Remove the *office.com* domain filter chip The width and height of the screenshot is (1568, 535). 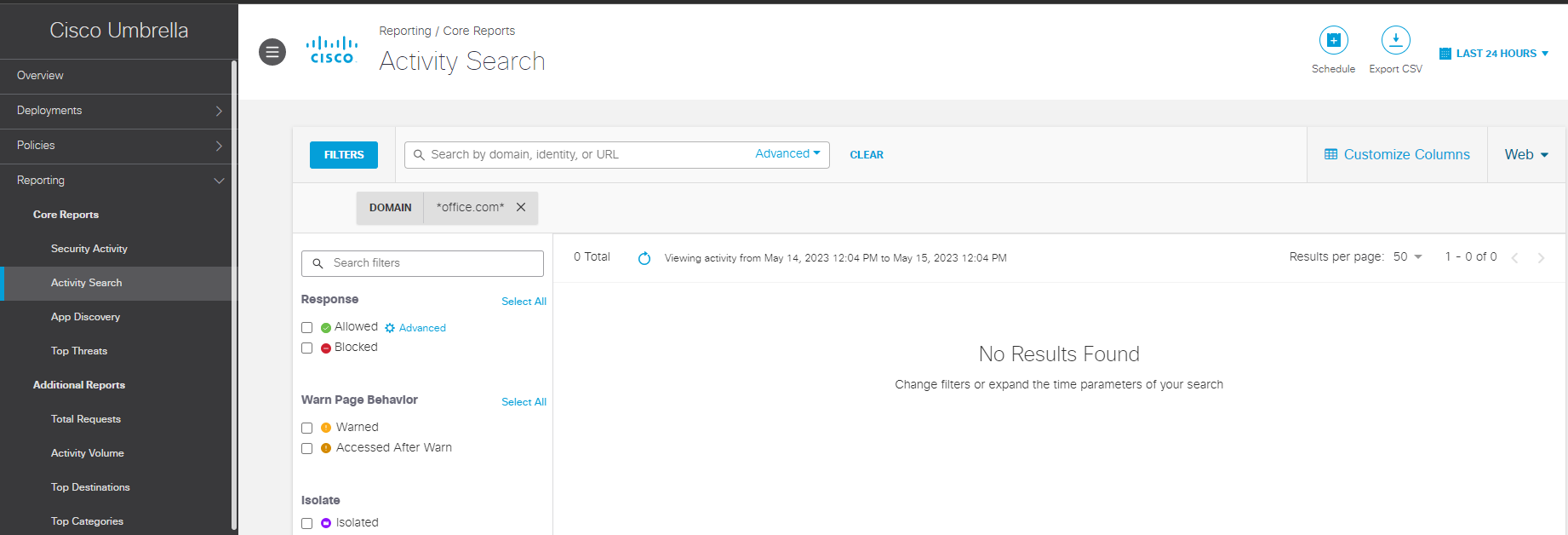(x=521, y=207)
